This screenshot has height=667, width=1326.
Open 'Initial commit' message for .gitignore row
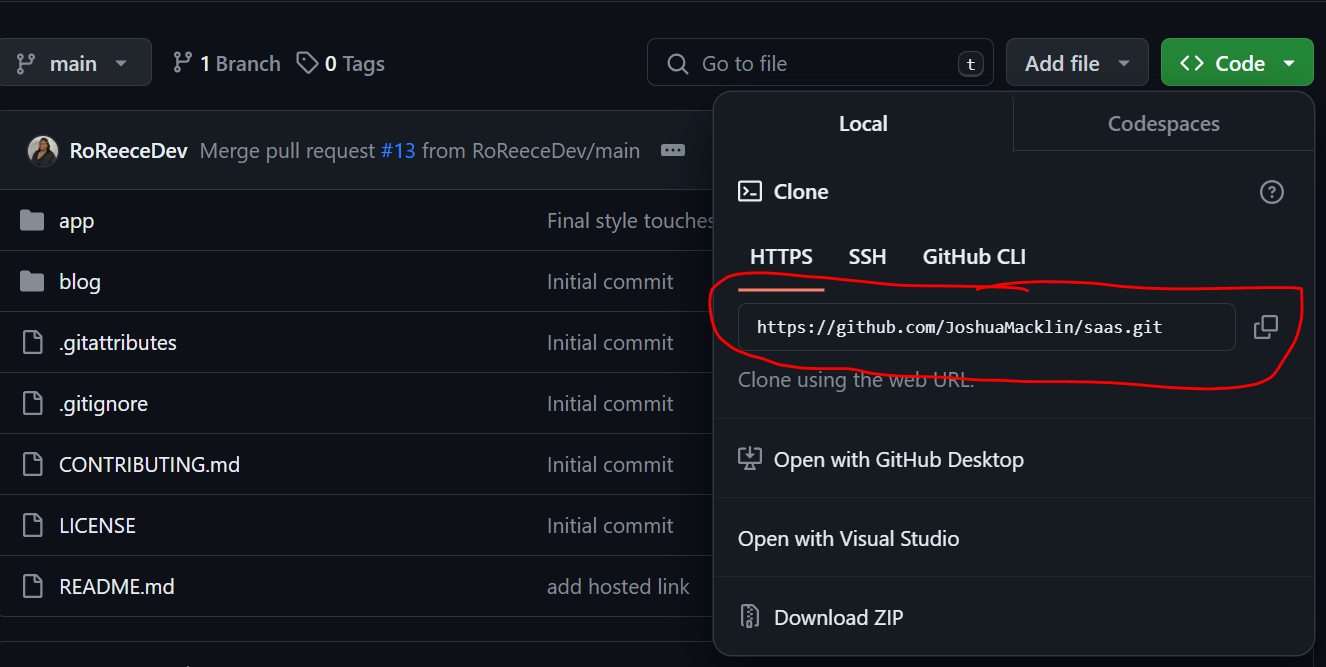click(x=610, y=404)
